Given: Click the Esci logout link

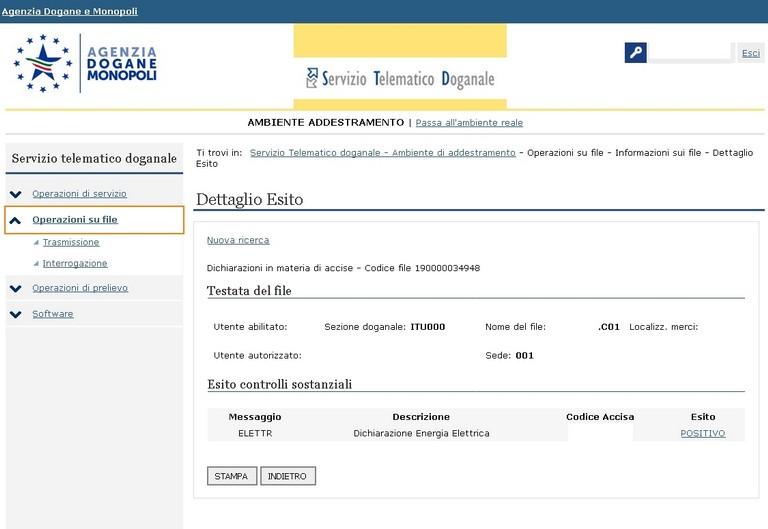Looking at the screenshot, I should pyautogui.click(x=751, y=53).
